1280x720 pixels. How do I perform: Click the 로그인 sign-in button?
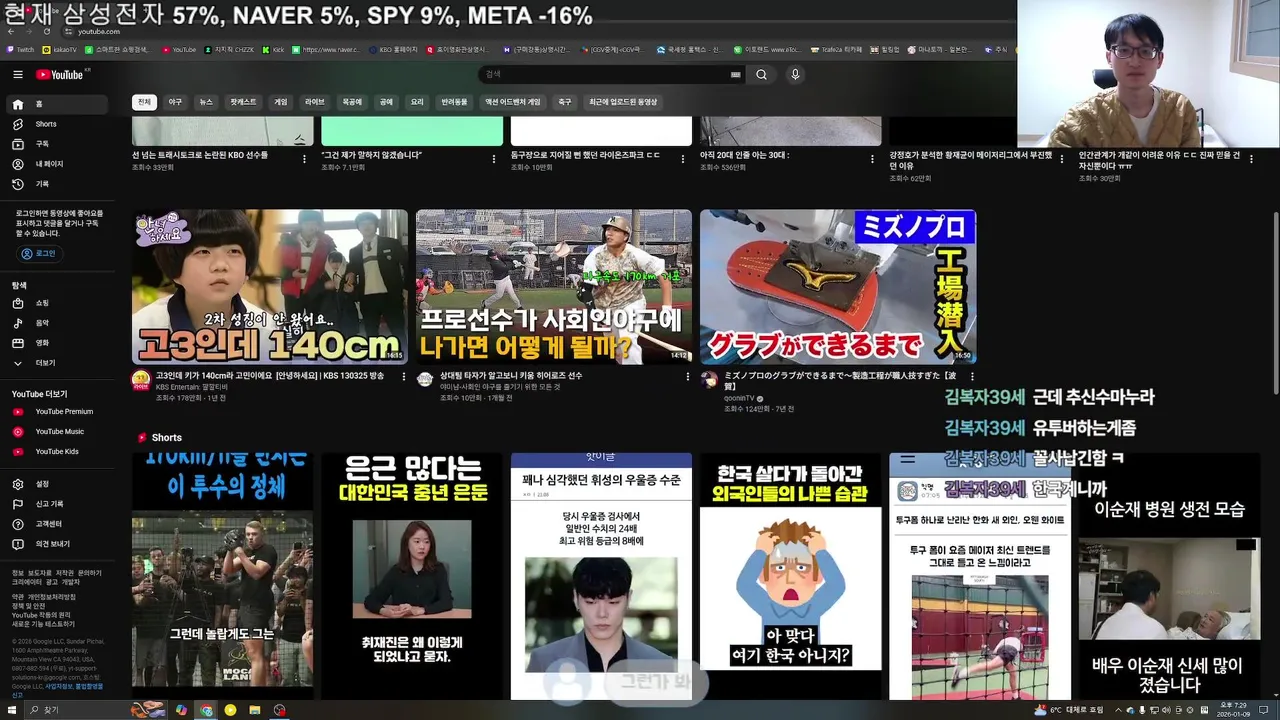[x=39, y=254]
